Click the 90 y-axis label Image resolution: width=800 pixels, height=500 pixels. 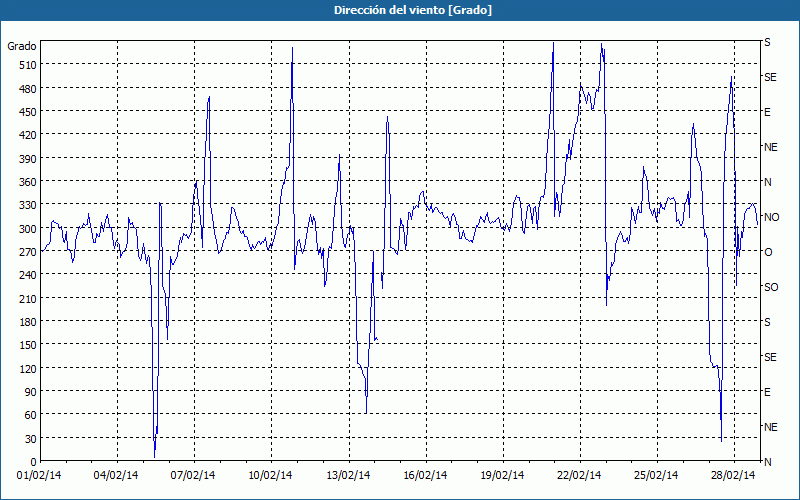coord(31,392)
